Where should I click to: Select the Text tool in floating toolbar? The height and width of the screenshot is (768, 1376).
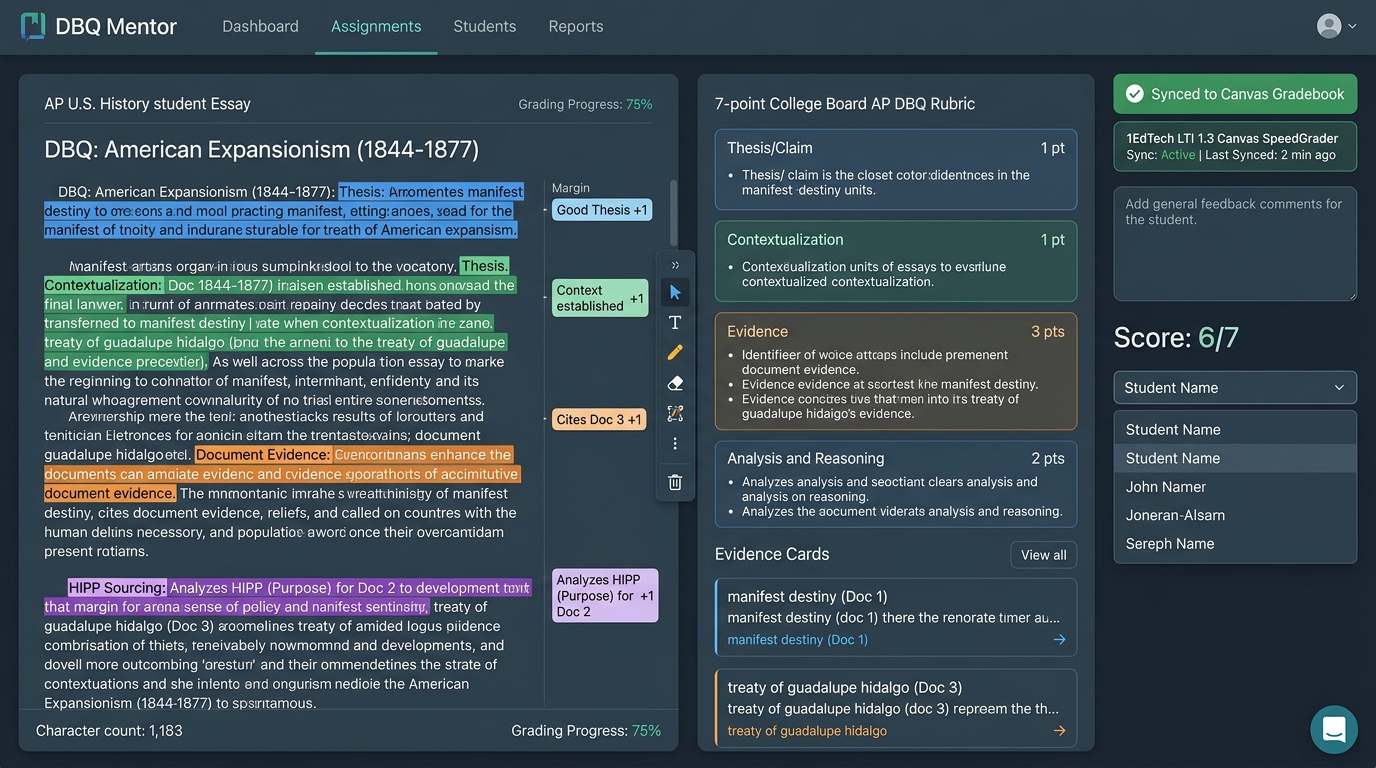coord(675,322)
